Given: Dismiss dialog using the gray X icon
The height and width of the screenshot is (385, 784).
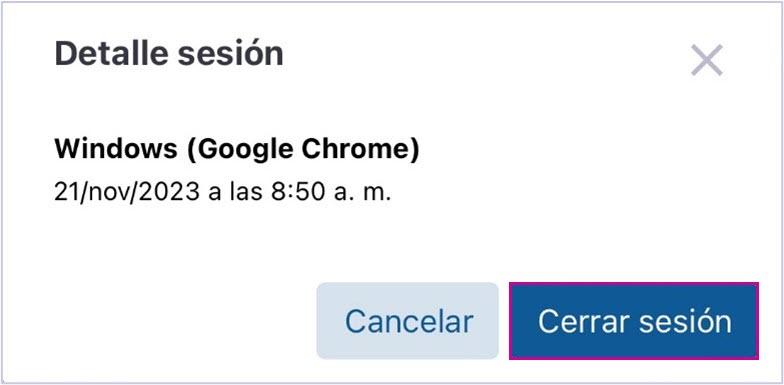Looking at the screenshot, I should [706, 60].
